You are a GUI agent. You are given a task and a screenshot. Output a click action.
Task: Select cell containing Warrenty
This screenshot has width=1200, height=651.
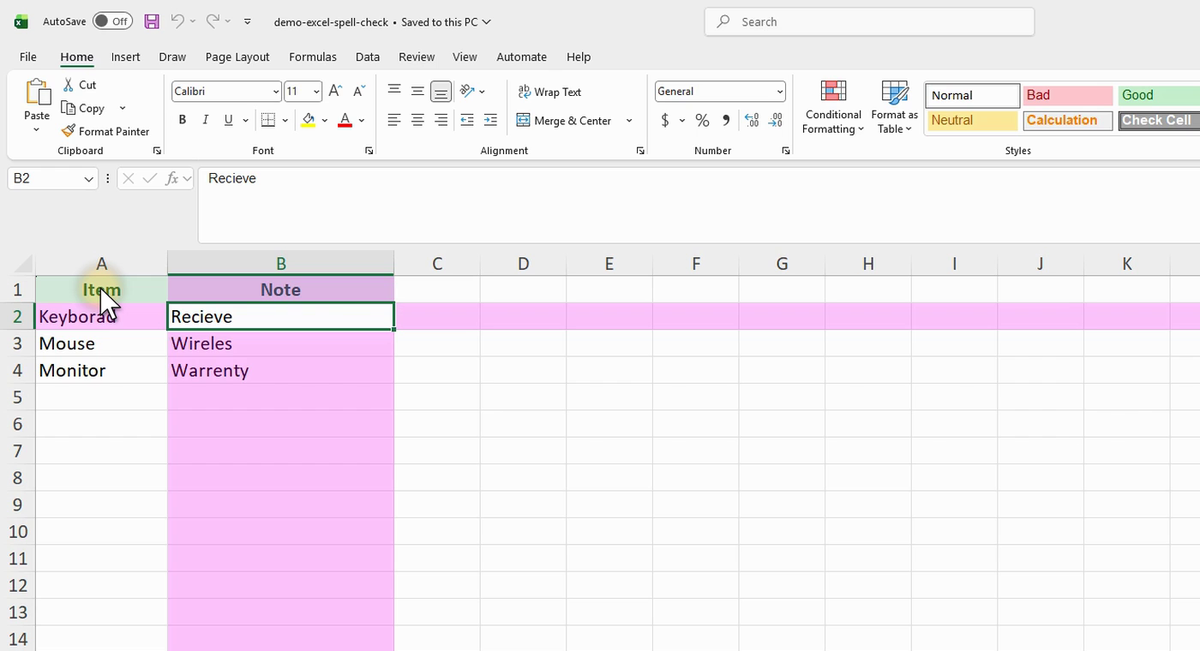[281, 370]
